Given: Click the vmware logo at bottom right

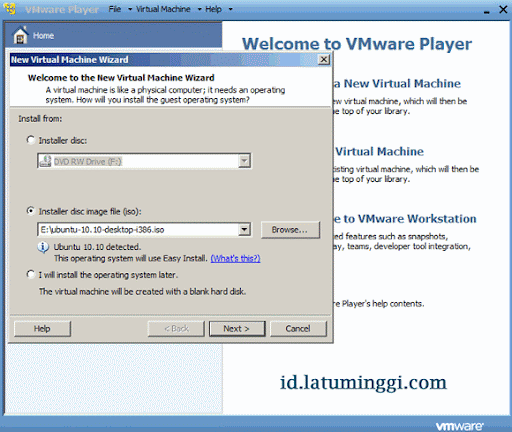Looking at the screenshot, I should [459, 426].
